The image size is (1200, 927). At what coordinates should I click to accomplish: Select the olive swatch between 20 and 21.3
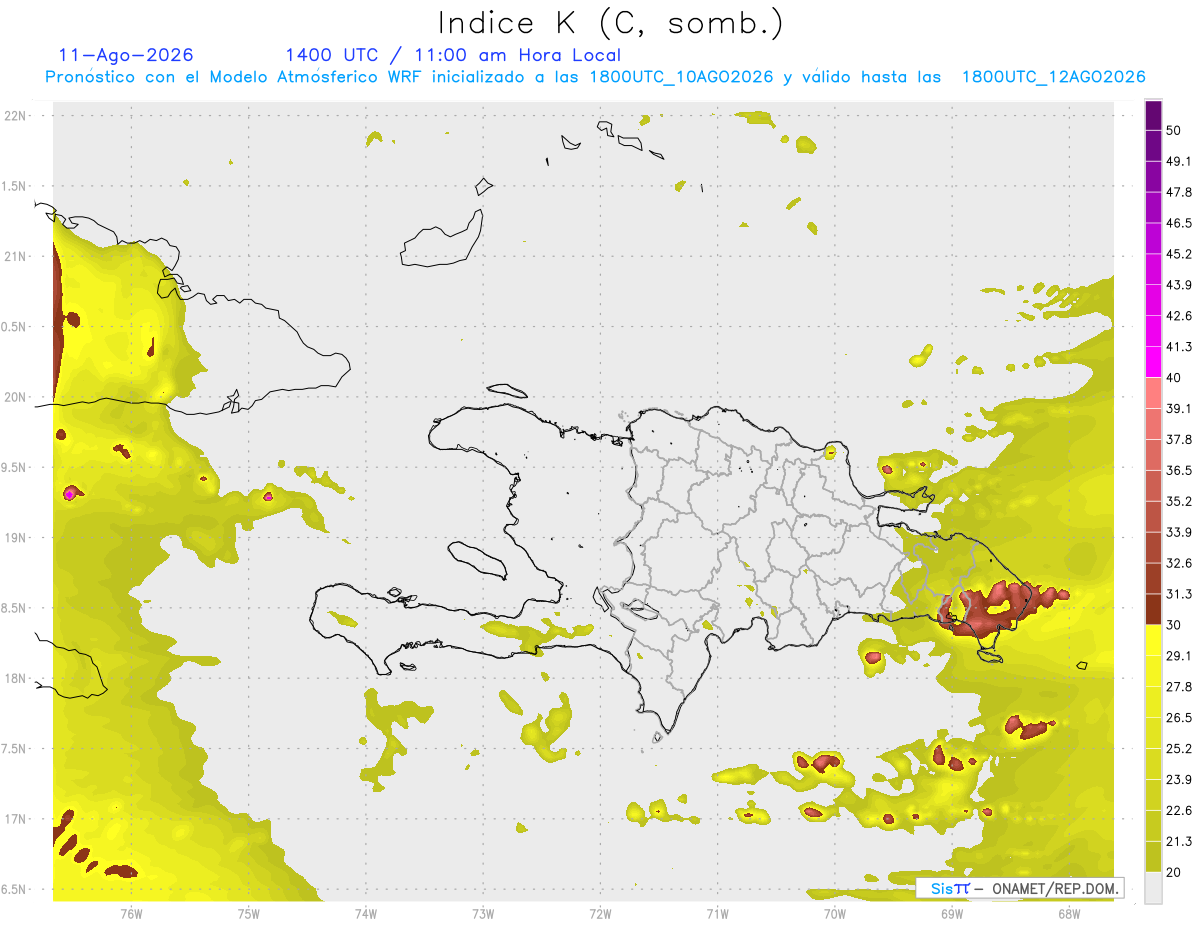(x=1153, y=857)
